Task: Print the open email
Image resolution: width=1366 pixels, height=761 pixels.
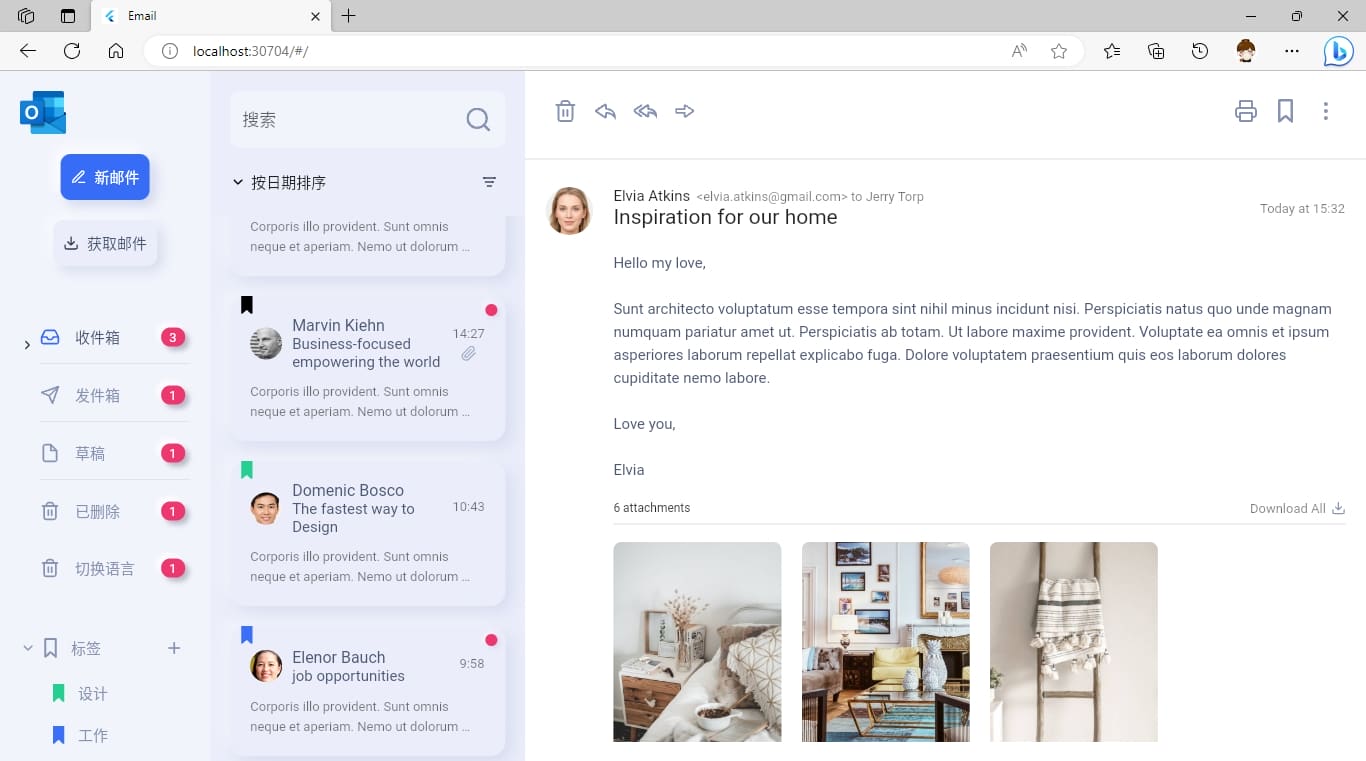Action: (x=1246, y=111)
